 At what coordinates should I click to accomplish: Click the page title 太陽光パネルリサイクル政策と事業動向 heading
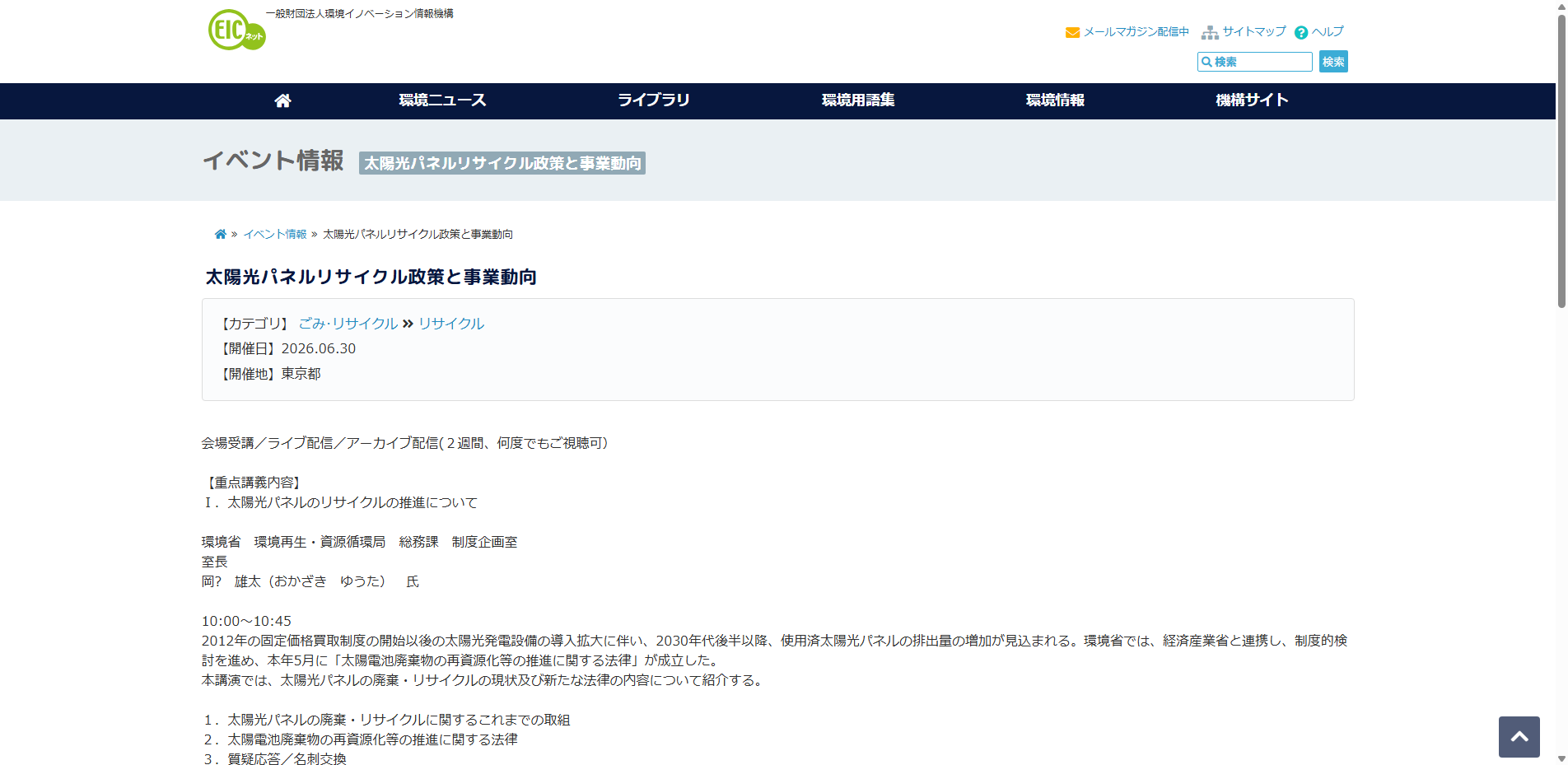point(371,277)
